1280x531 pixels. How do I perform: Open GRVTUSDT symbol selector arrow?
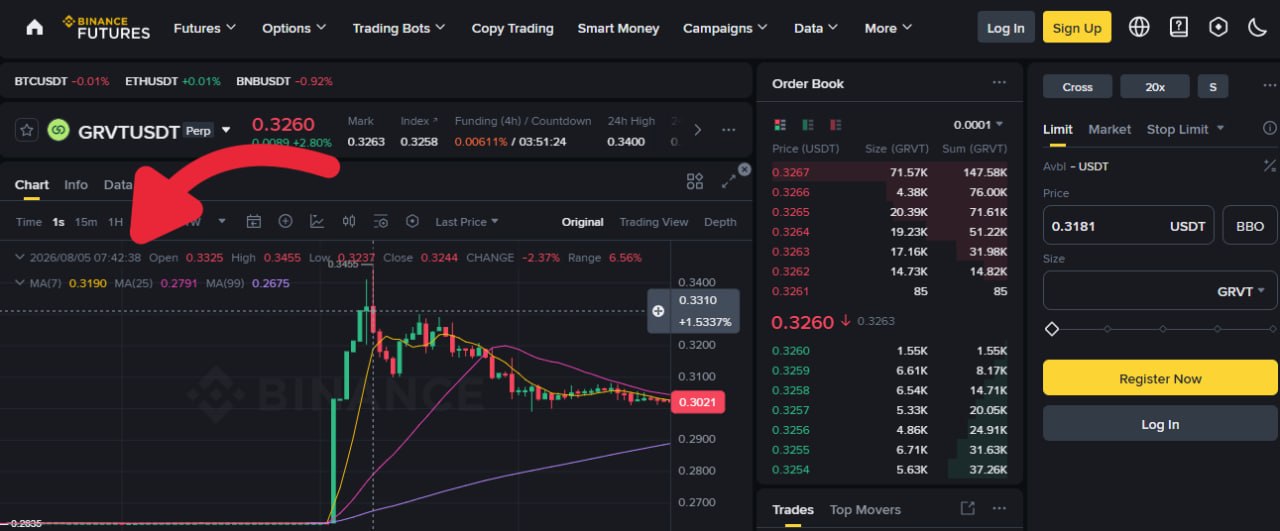point(226,130)
